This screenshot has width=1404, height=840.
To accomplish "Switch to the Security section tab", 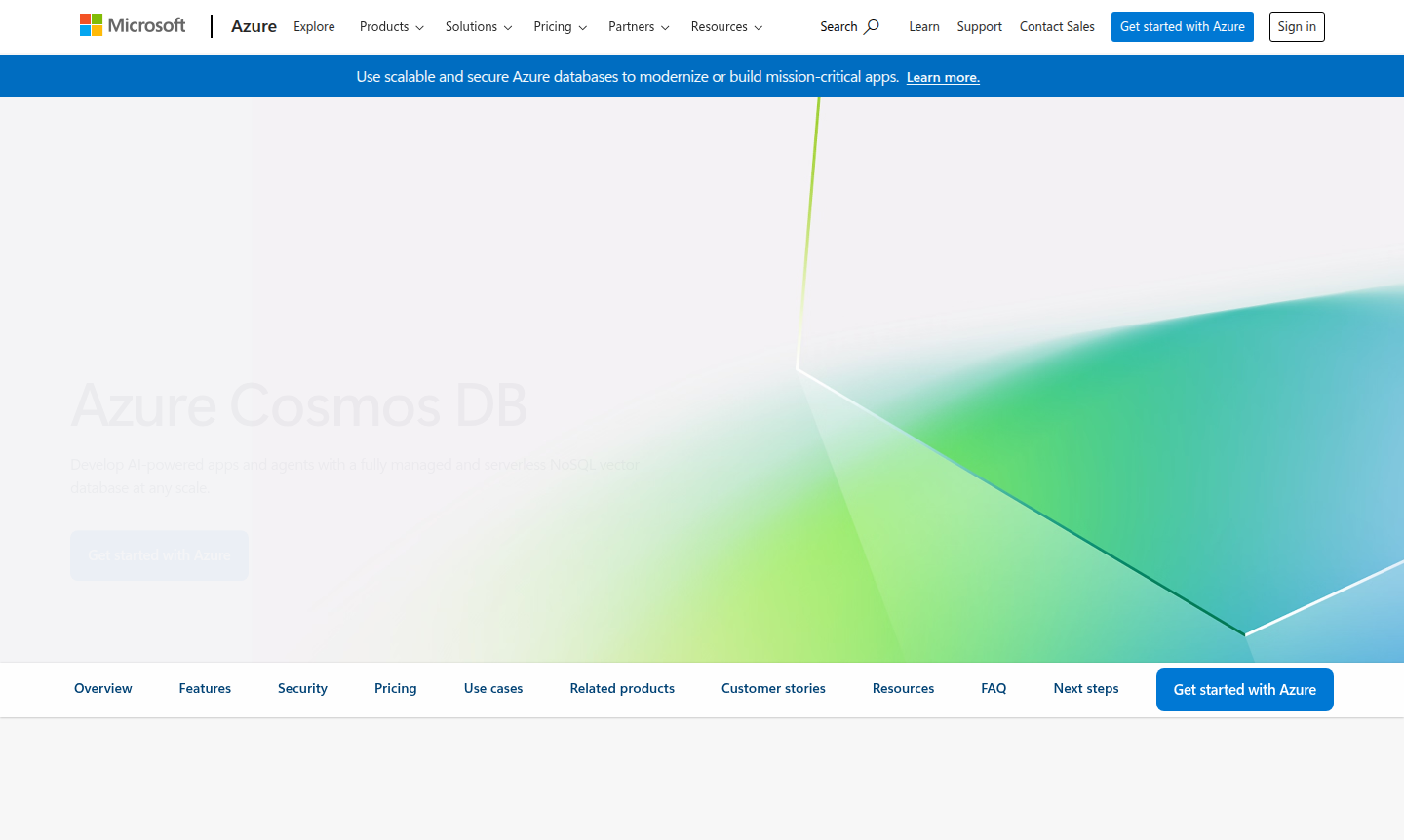I will coord(302,688).
